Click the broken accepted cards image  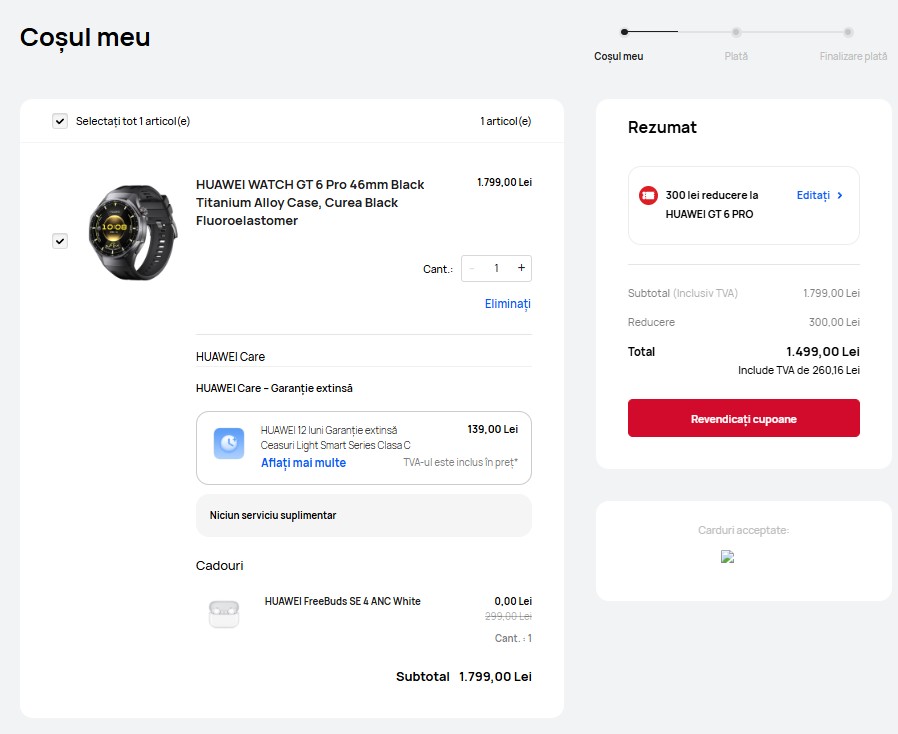pyautogui.click(x=728, y=558)
